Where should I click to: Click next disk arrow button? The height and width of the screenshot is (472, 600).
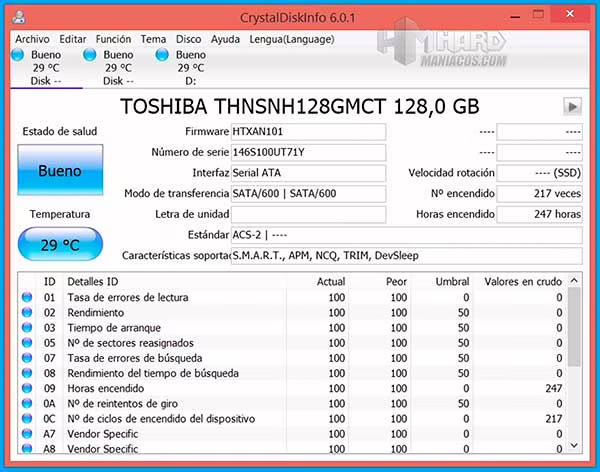point(572,106)
